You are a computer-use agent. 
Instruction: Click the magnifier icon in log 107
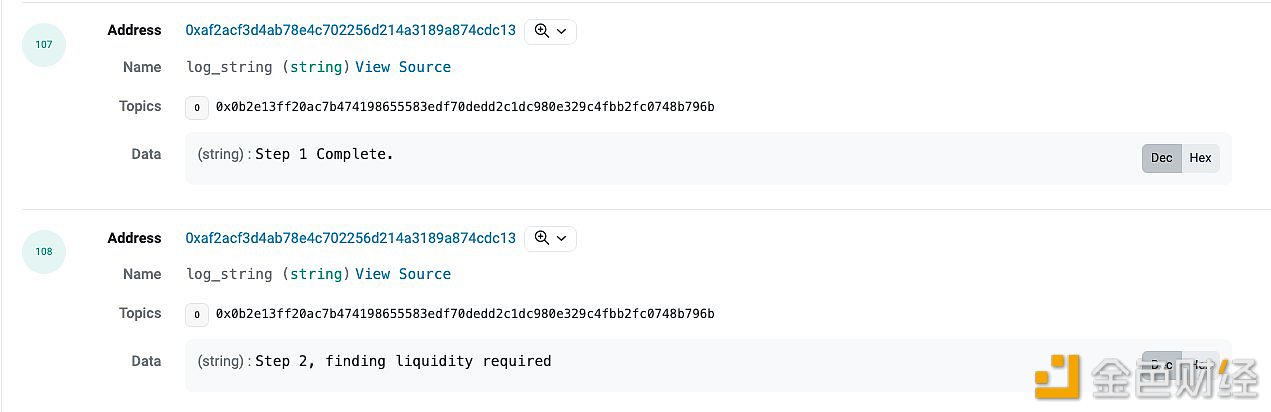click(x=542, y=31)
